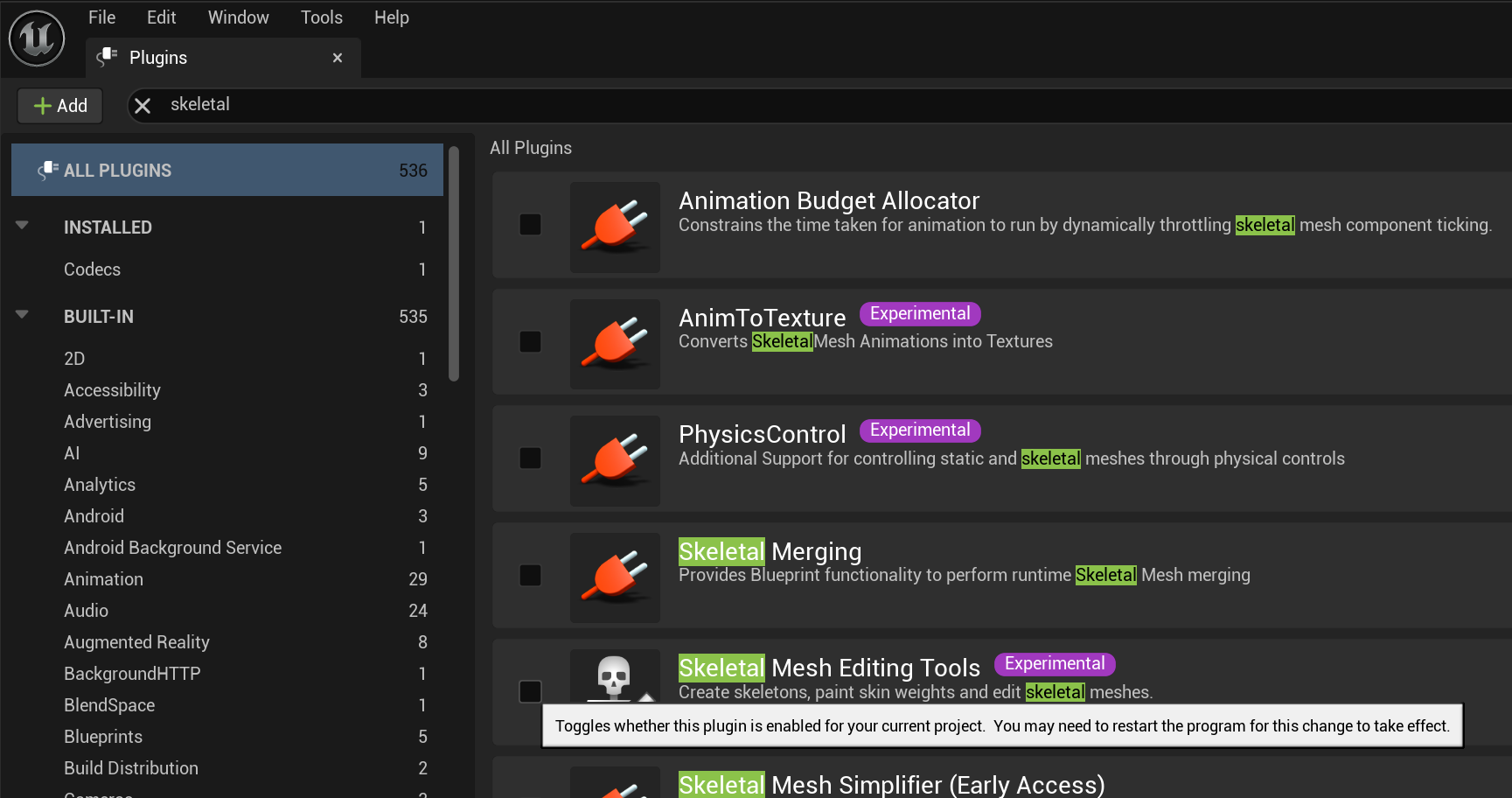The image size is (1512, 798).
Task: Select the Blueprints category
Action: (227, 737)
